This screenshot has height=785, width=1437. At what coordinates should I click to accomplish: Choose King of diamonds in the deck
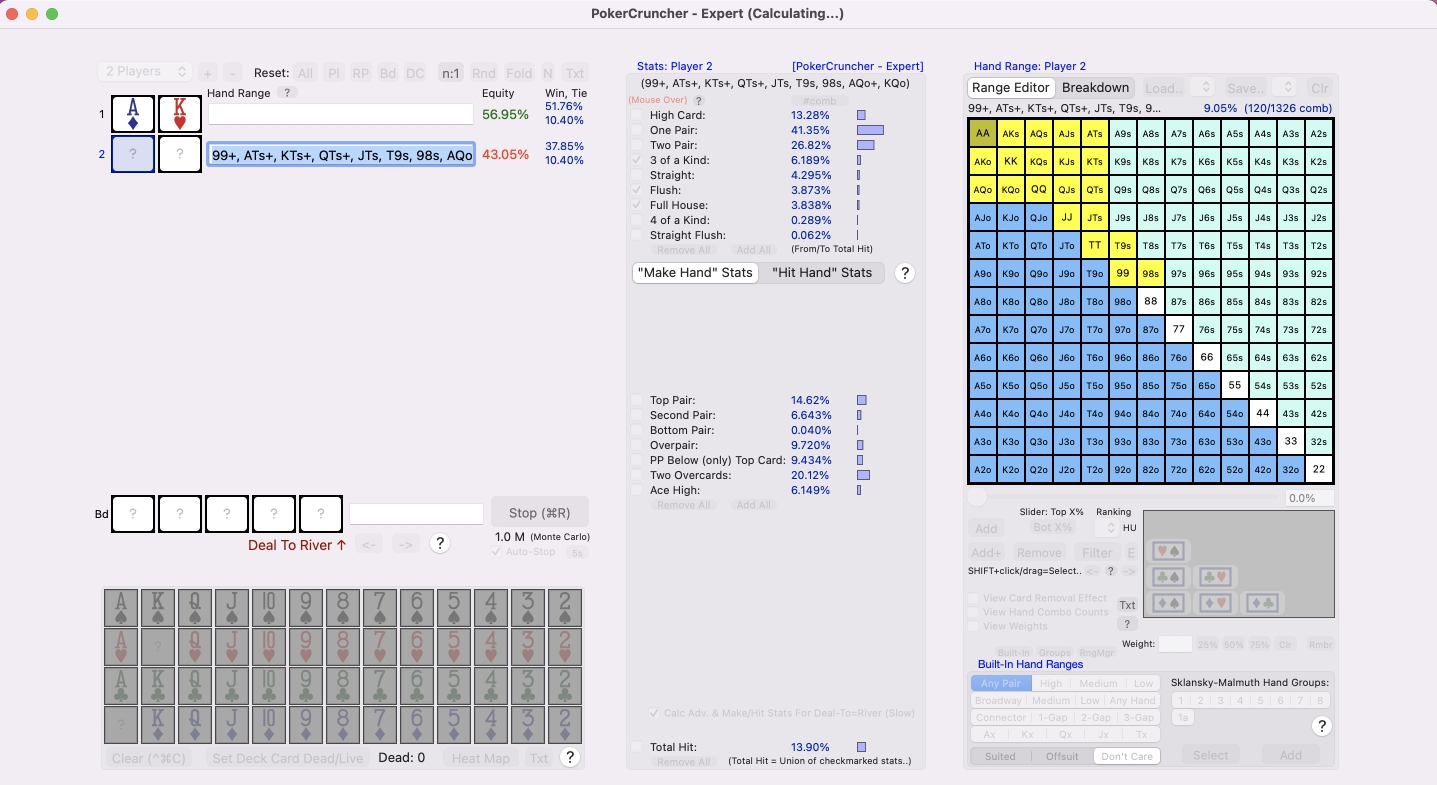click(158, 724)
